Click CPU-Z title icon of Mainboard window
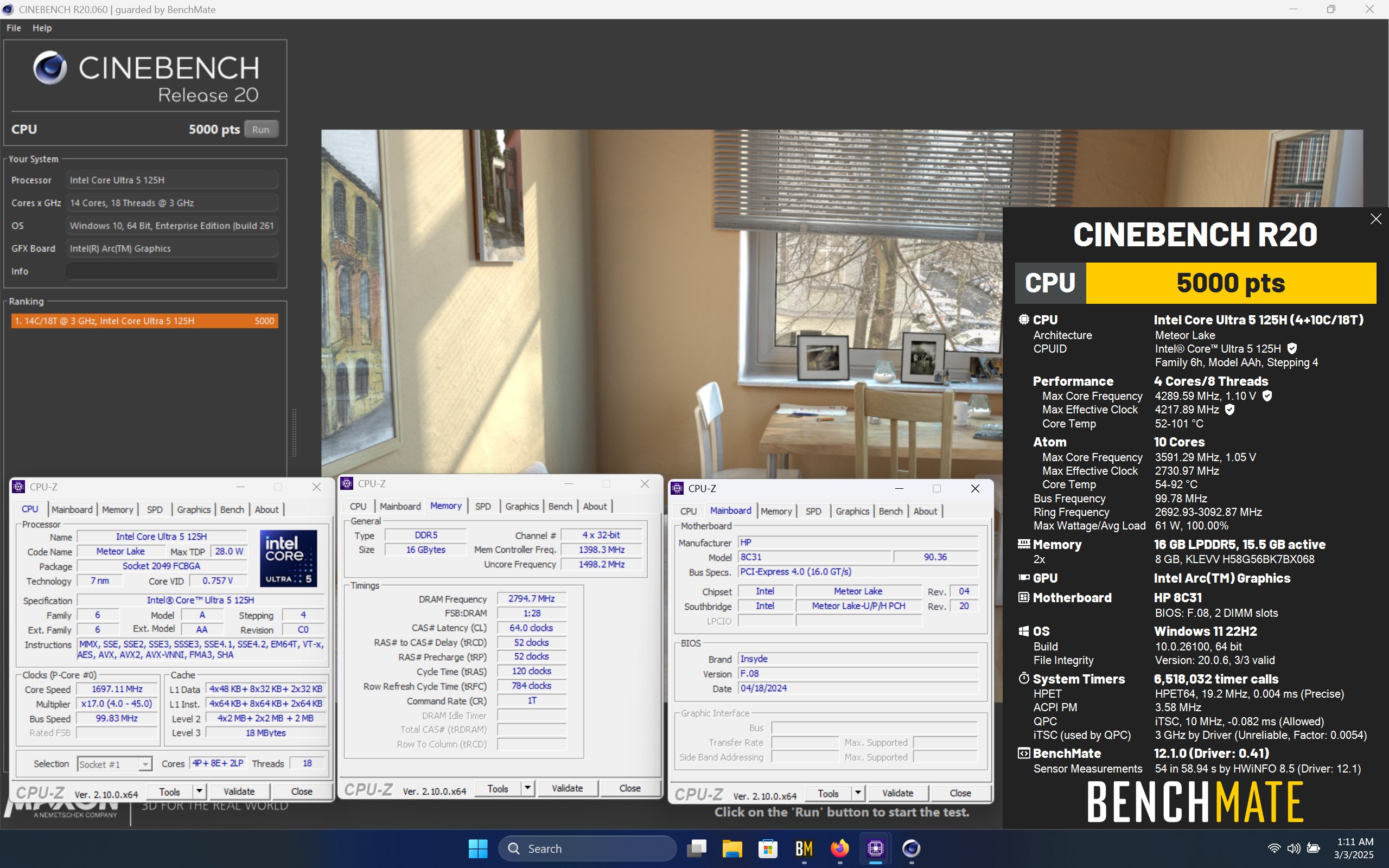The height and width of the screenshot is (868, 1389). tap(677, 488)
